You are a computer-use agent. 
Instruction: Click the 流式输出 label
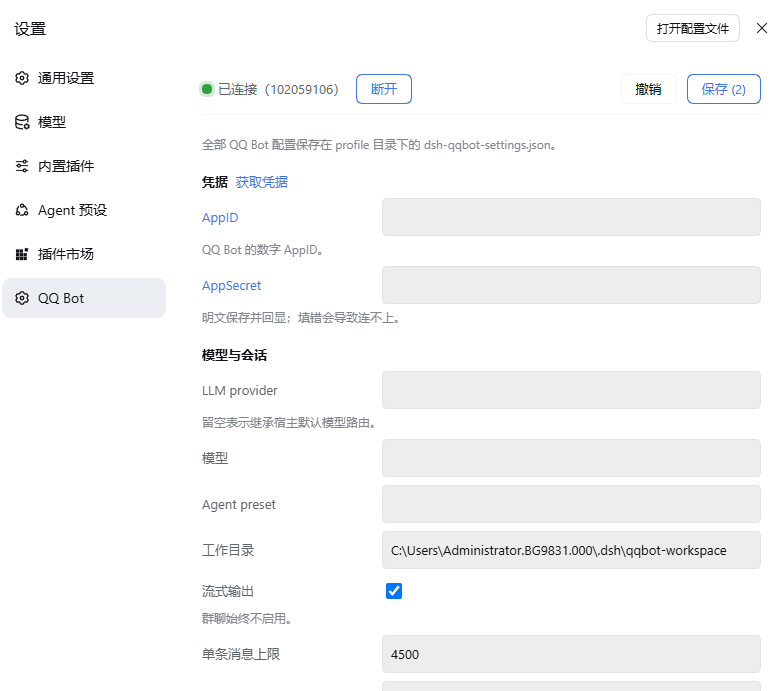pos(228,591)
